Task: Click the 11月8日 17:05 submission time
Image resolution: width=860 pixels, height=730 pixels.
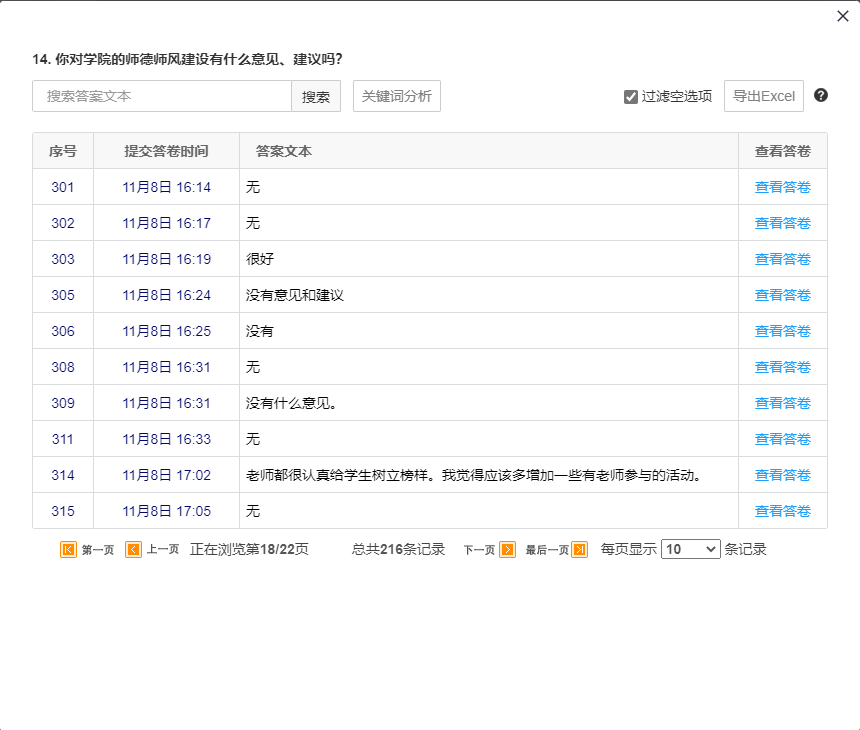Action: click(166, 511)
